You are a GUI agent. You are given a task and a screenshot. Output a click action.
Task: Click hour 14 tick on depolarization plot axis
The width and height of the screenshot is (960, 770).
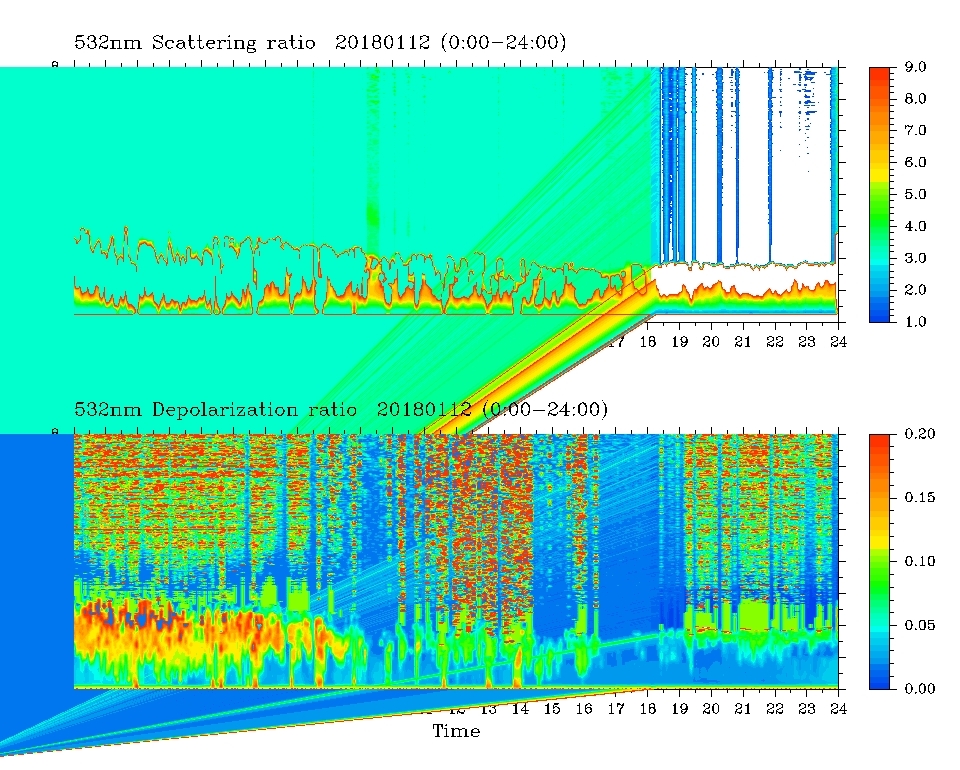520,709
